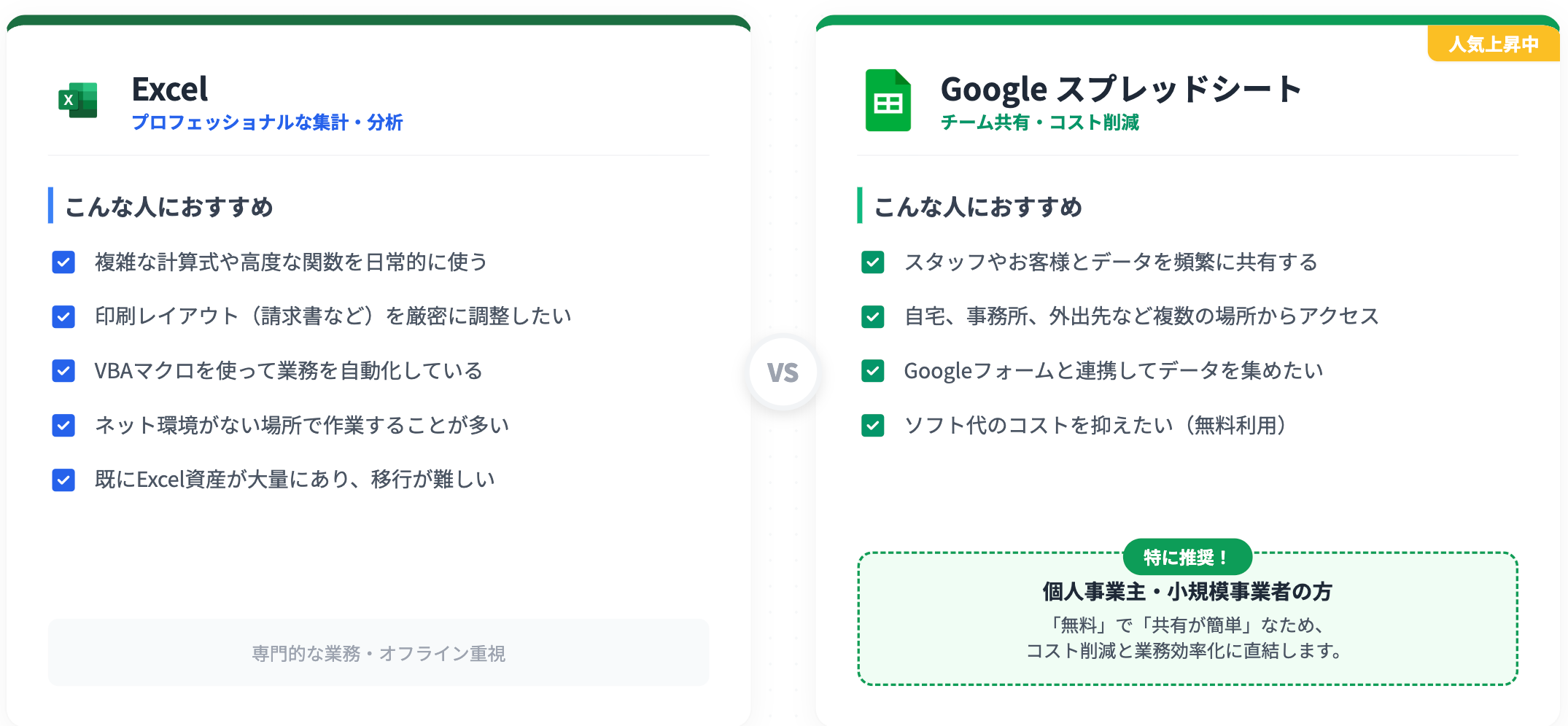Toggle checkbox for 印刷レイアウト item
This screenshot has width=1568, height=726.
(63, 316)
